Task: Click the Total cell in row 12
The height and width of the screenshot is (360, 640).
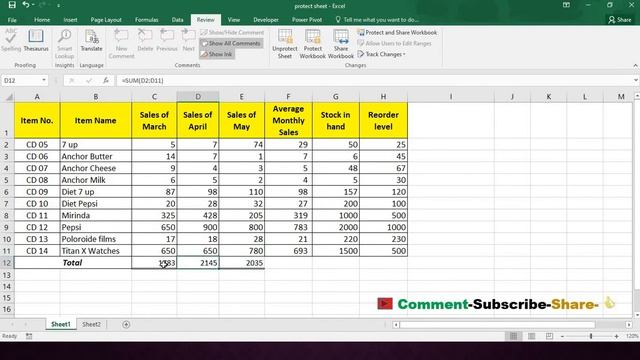Action: (x=96, y=263)
